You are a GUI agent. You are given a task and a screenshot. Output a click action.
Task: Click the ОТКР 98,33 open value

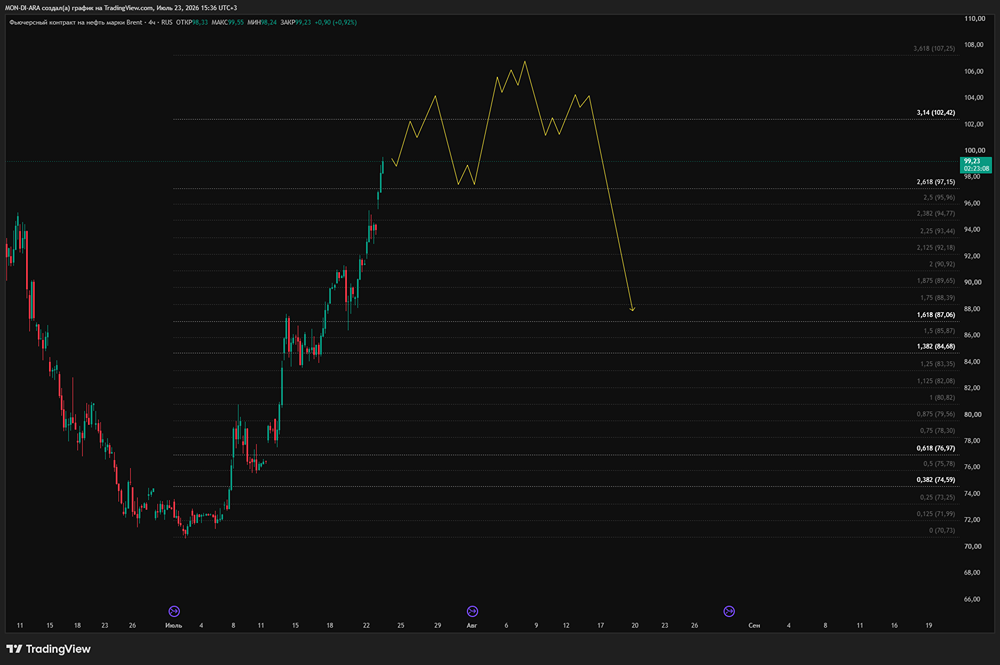pyautogui.click(x=192, y=22)
